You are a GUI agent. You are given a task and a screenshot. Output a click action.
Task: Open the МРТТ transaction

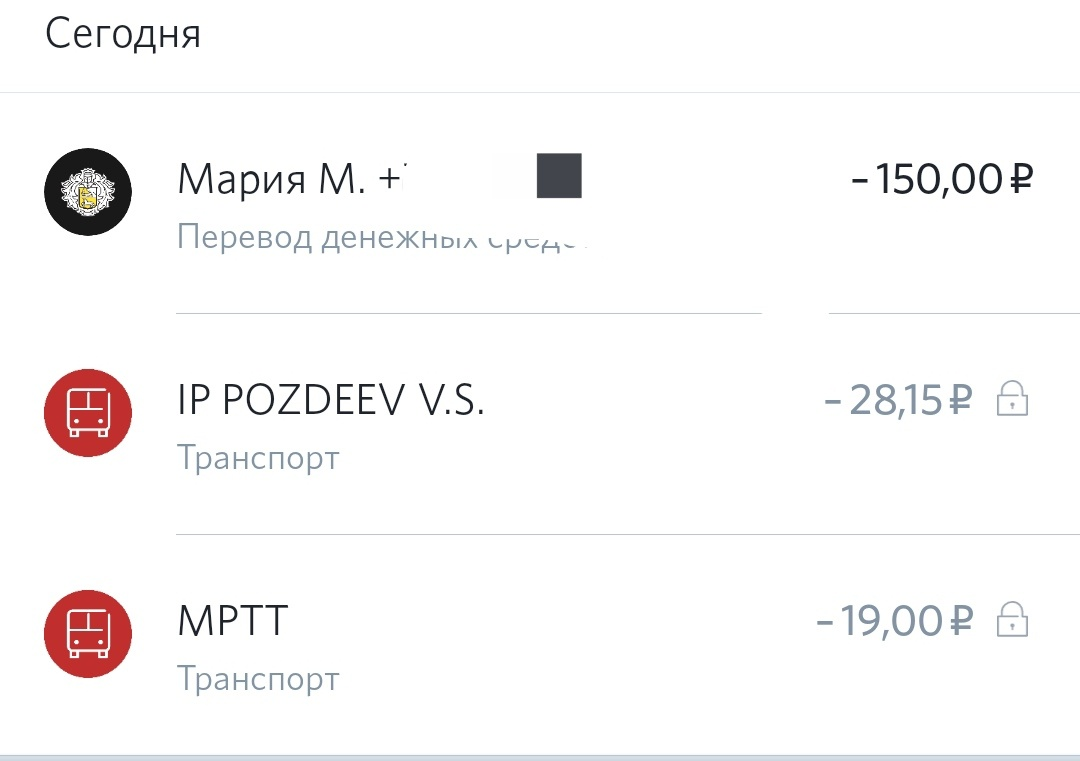pos(540,645)
